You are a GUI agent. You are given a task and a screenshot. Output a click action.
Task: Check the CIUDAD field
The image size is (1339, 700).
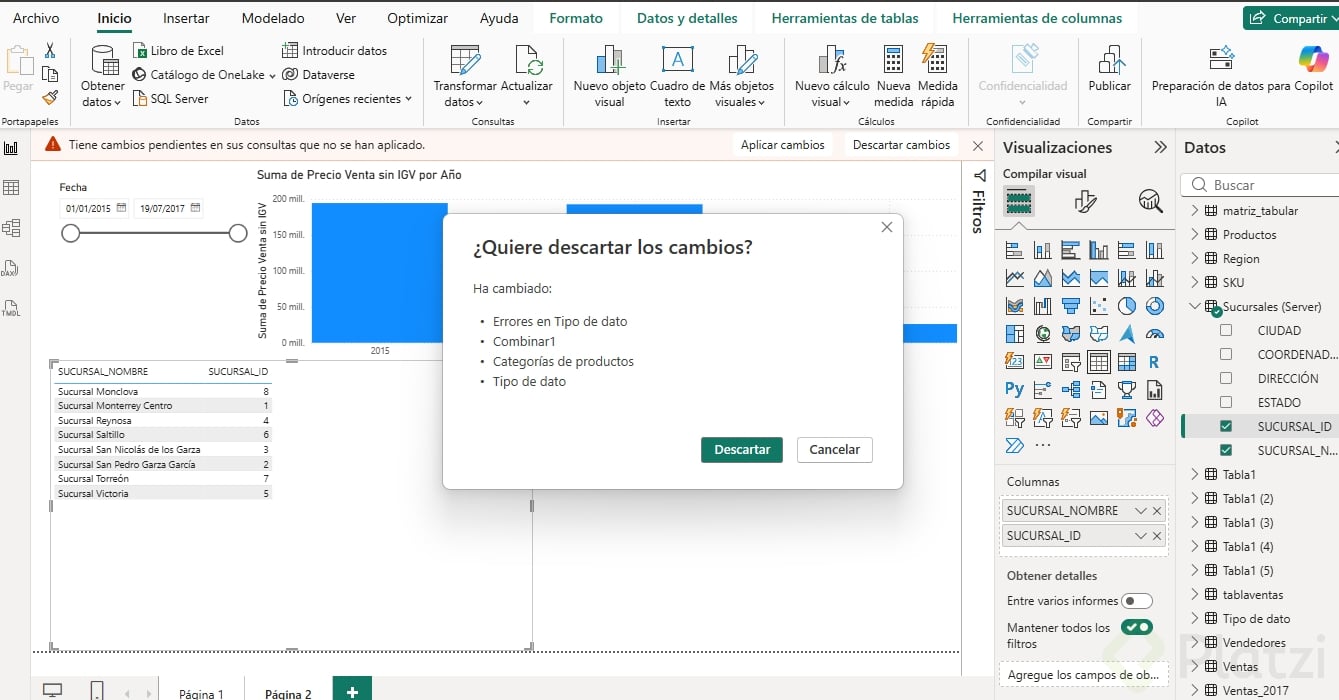pos(1226,330)
